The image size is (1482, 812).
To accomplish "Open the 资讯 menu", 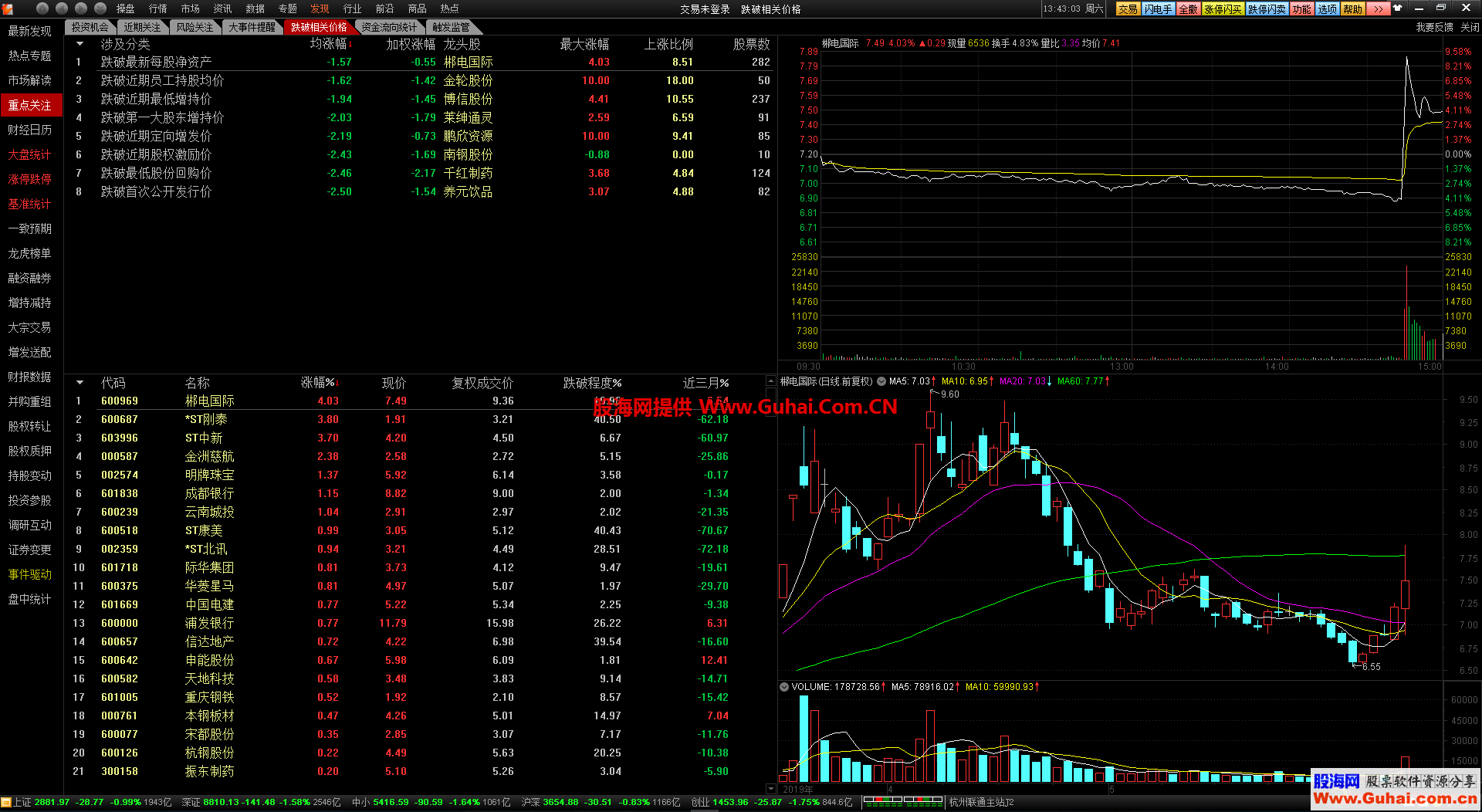I will tap(222, 8).
